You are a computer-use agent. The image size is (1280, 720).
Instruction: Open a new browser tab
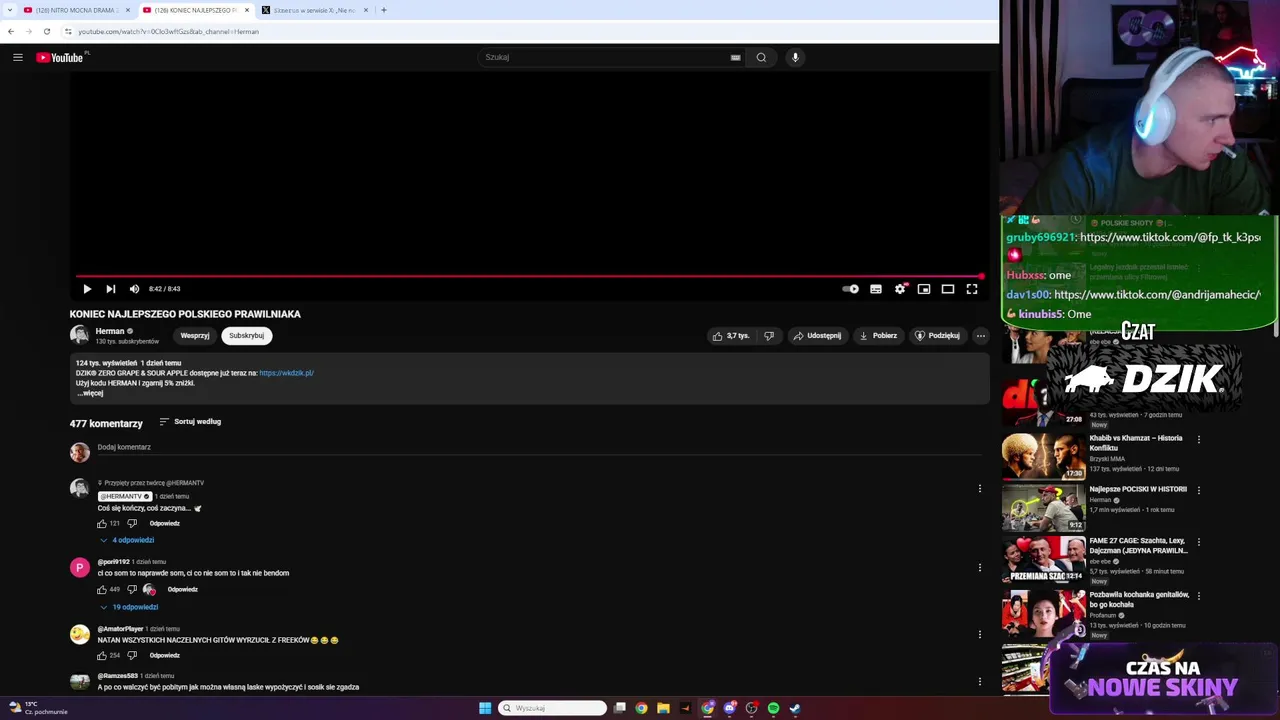click(x=384, y=10)
